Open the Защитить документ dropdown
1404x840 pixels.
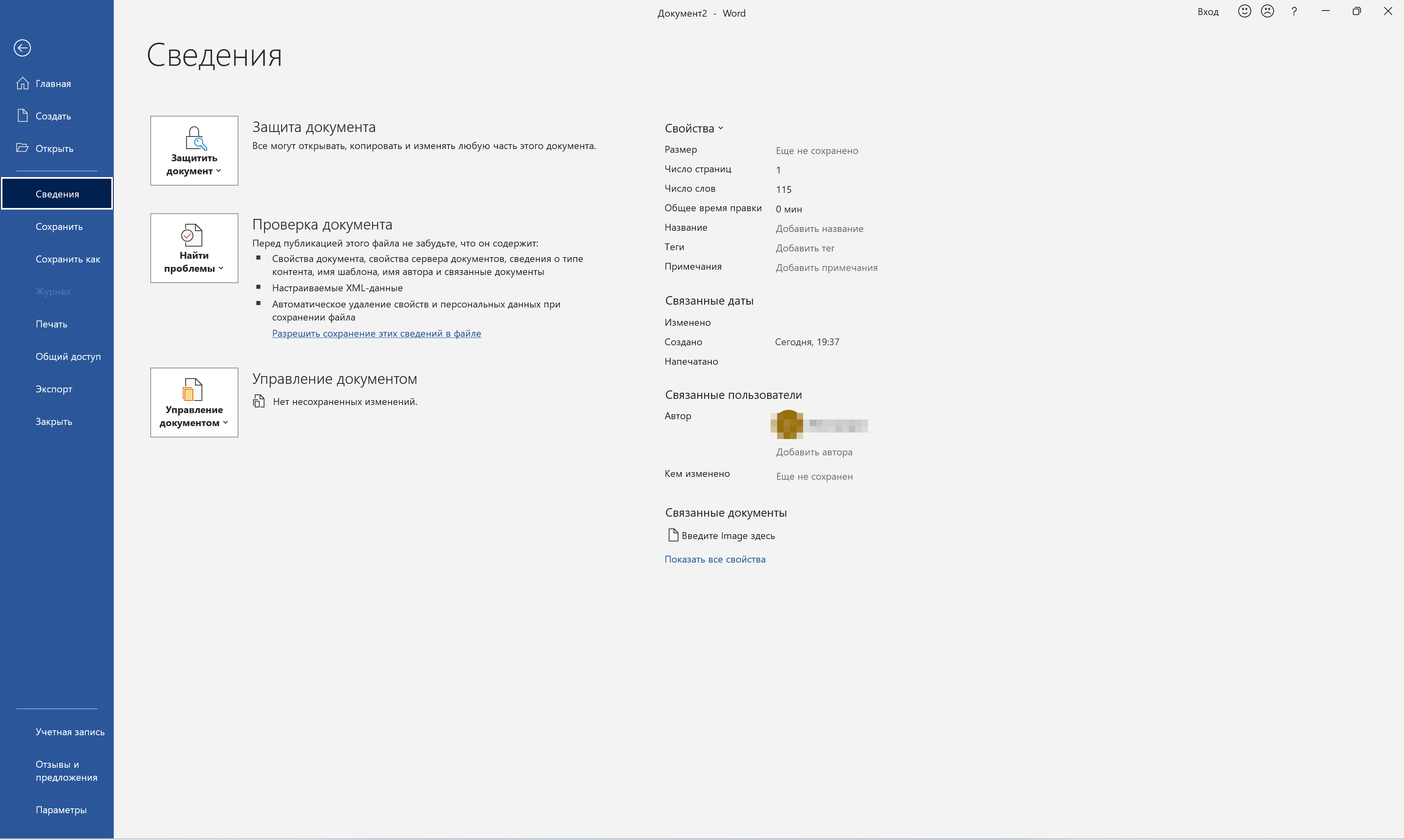194,151
